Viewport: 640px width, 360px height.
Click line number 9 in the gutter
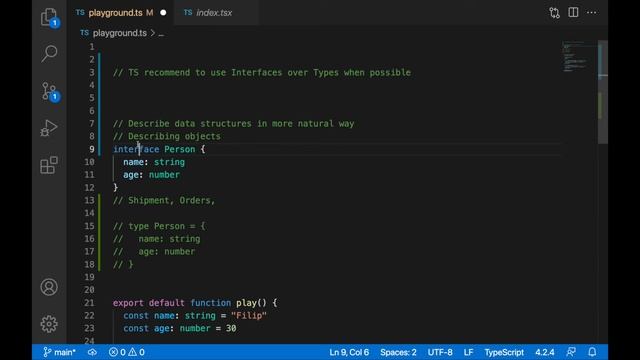pos(92,149)
